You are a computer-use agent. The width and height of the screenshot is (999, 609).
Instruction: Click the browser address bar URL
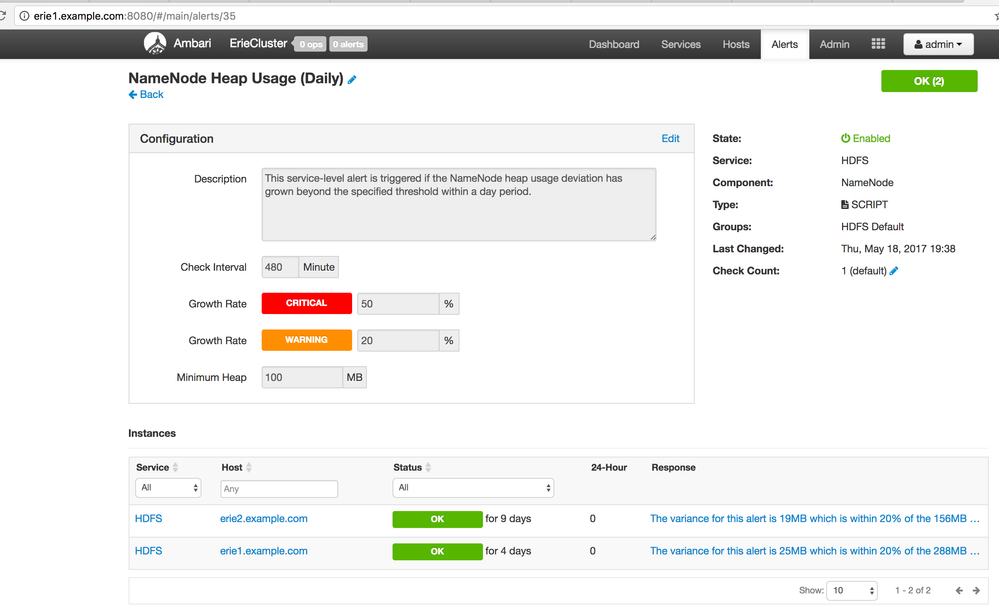point(134,16)
